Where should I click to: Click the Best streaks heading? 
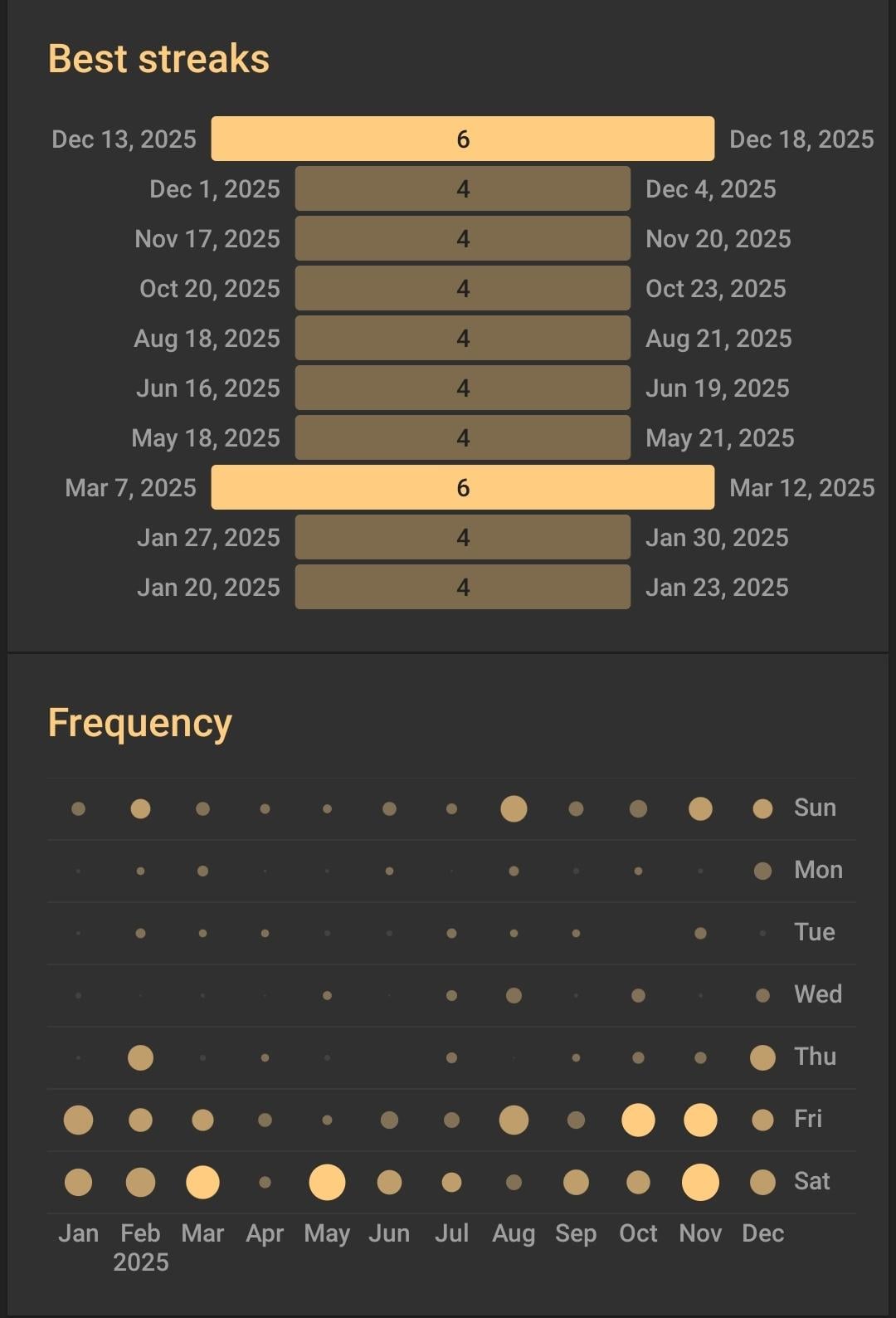click(158, 59)
